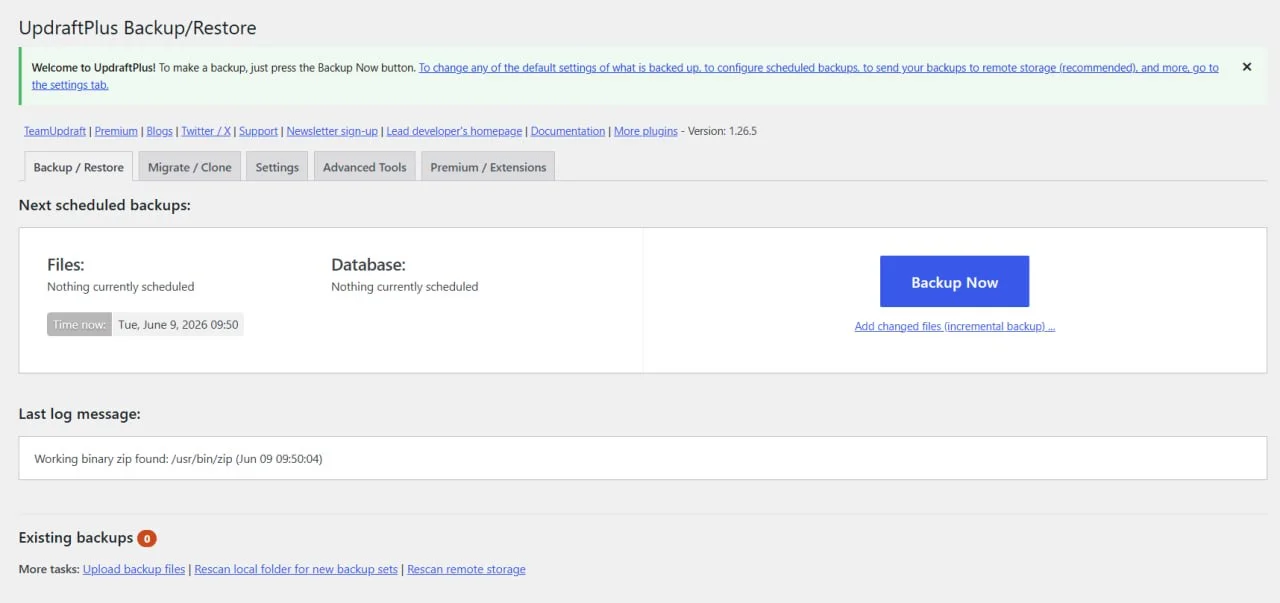Image resolution: width=1280 pixels, height=603 pixels.
Task: Open the Twitter / X link
Action: coord(206,131)
